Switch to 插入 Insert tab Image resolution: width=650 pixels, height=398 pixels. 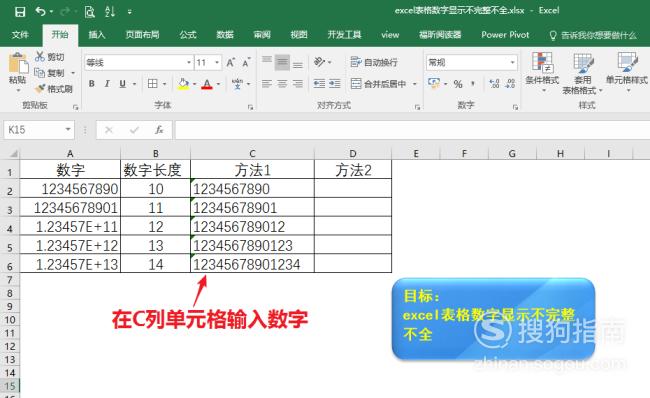97,35
